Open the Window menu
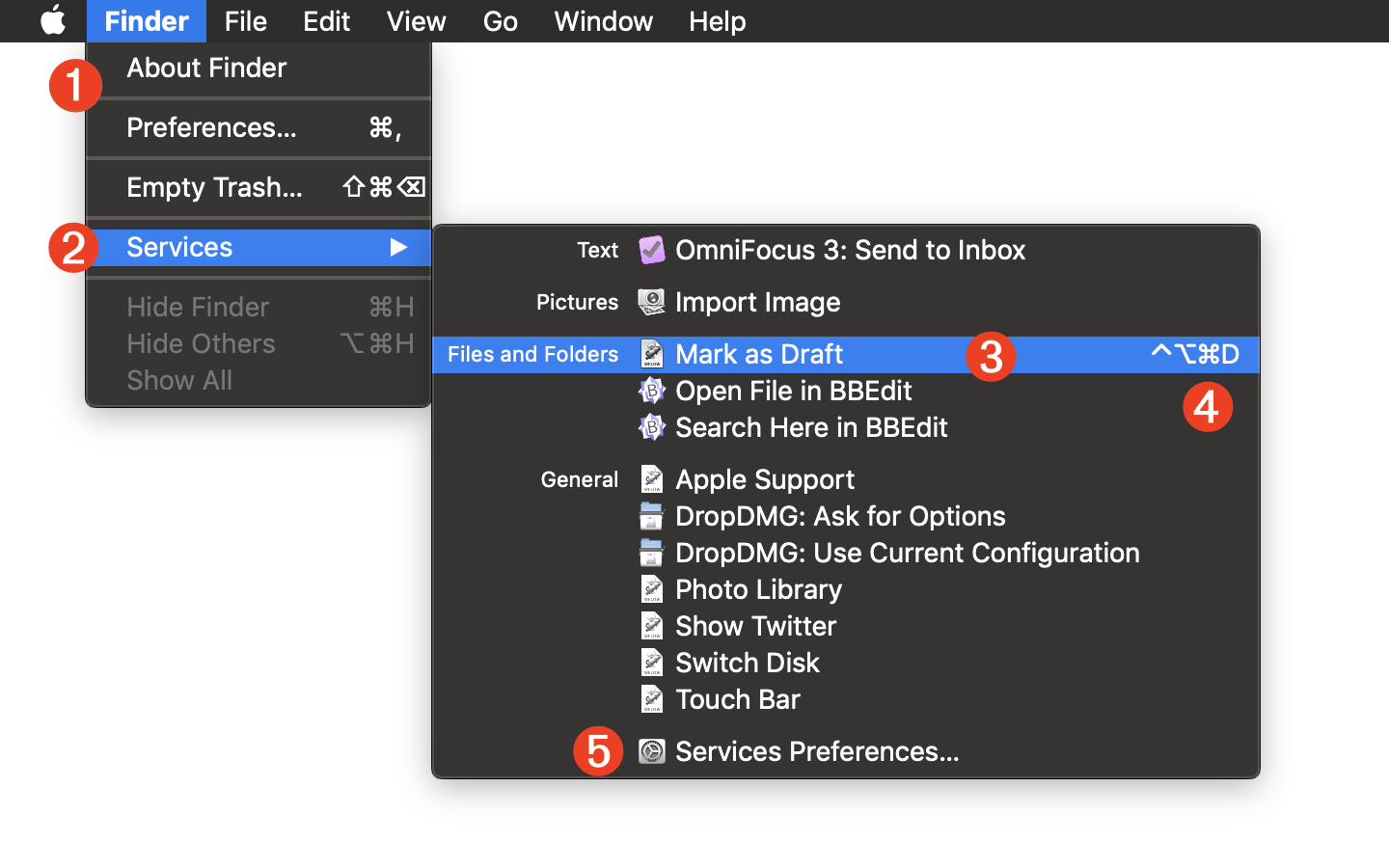The height and width of the screenshot is (868, 1389). click(603, 21)
